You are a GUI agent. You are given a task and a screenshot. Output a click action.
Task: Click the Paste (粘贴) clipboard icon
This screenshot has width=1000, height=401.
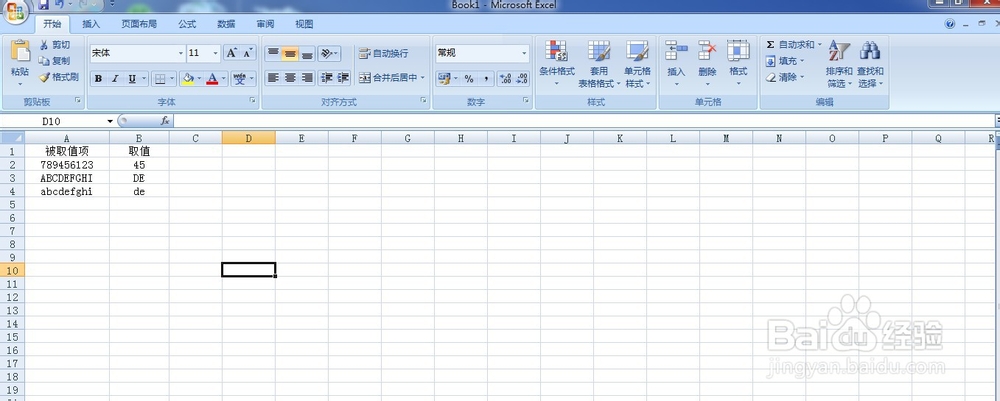tap(20, 52)
